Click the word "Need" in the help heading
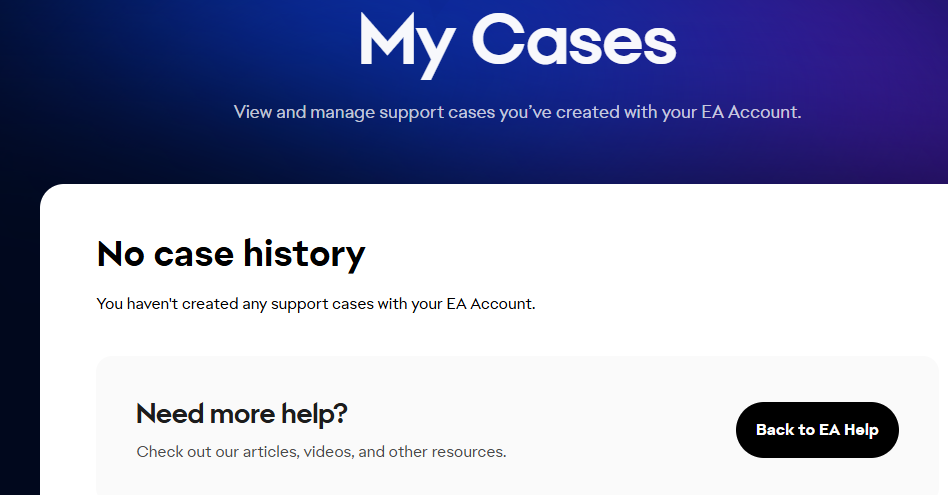Viewport: 948px width, 495px height. click(171, 413)
